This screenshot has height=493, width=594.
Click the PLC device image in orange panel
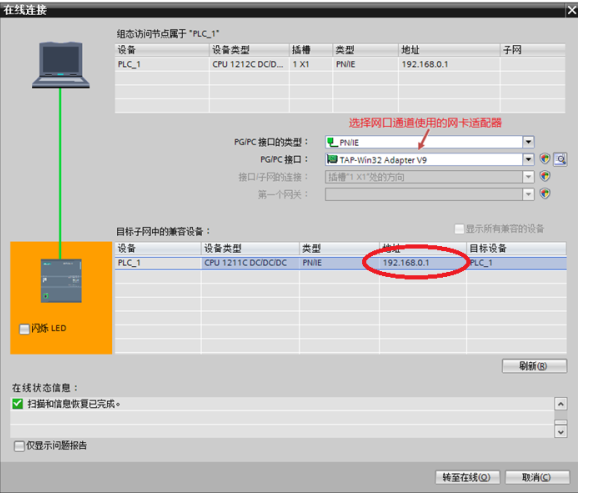coord(61,281)
